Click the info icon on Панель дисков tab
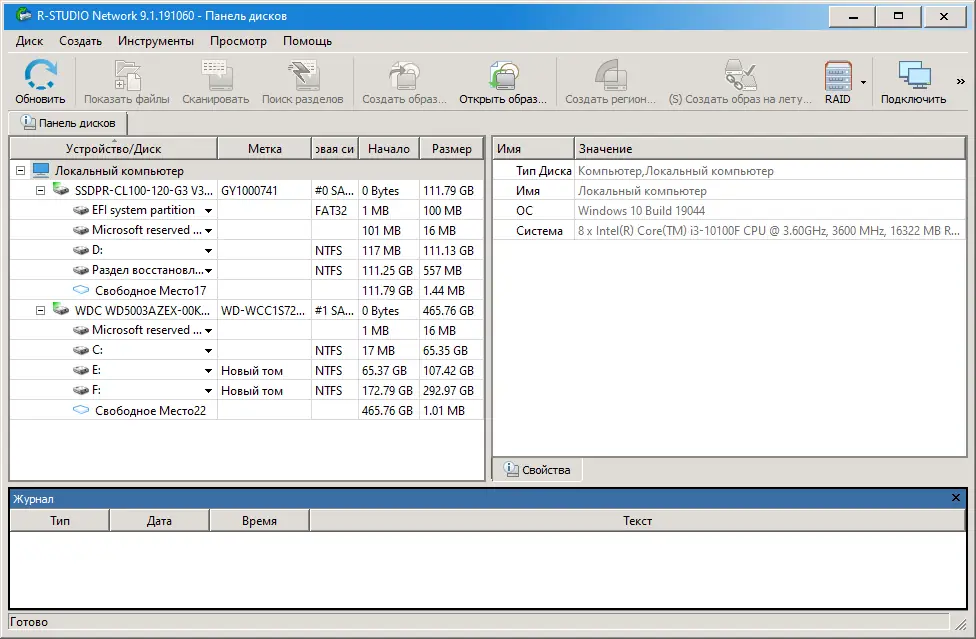The height and width of the screenshot is (639, 976). pyautogui.click(x=28, y=122)
